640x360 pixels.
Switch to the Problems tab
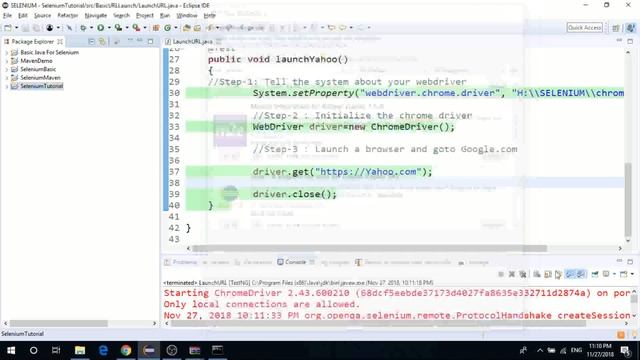181,262
